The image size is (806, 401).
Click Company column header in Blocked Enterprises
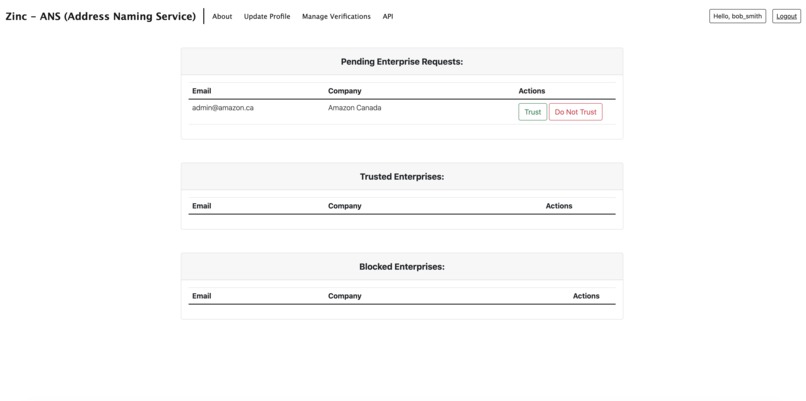(344, 296)
